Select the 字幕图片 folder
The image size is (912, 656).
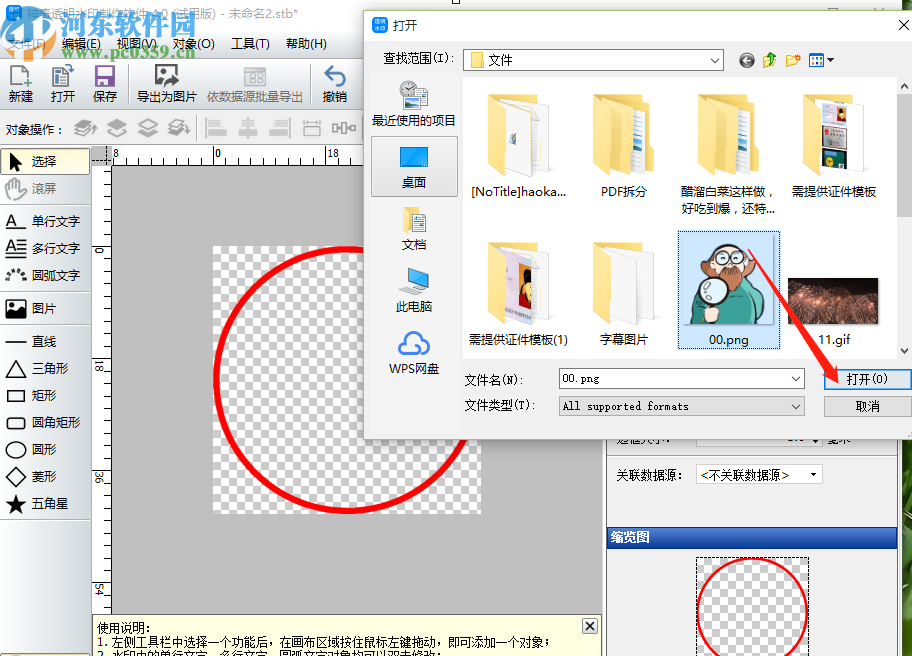click(x=624, y=294)
